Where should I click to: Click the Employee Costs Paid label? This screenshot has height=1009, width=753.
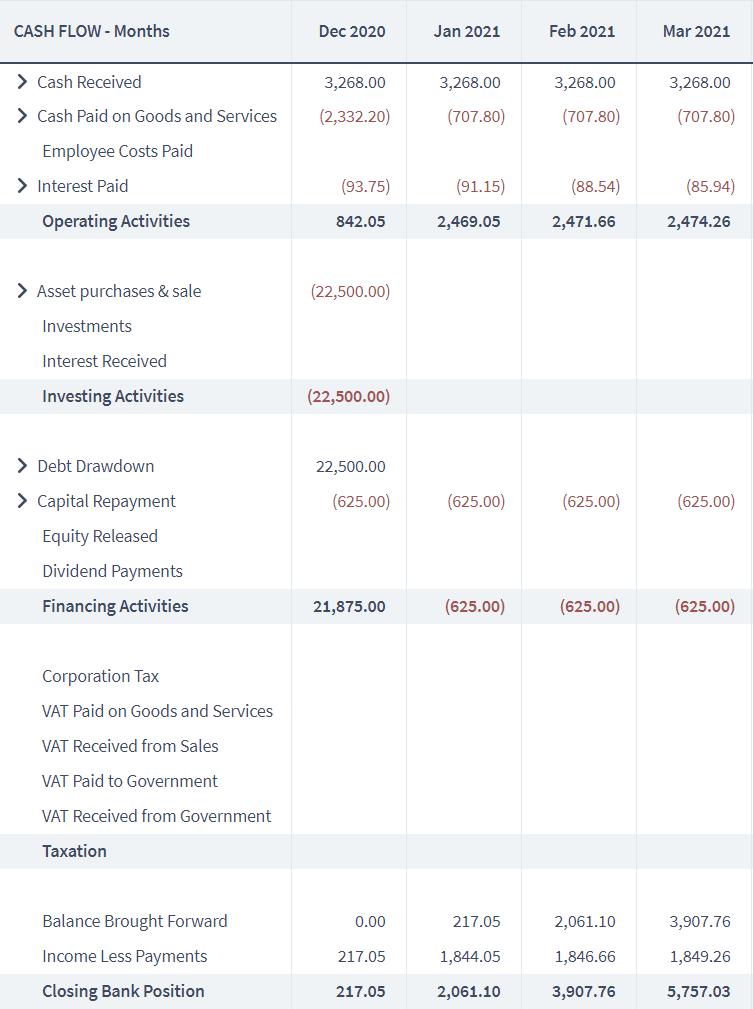point(118,151)
